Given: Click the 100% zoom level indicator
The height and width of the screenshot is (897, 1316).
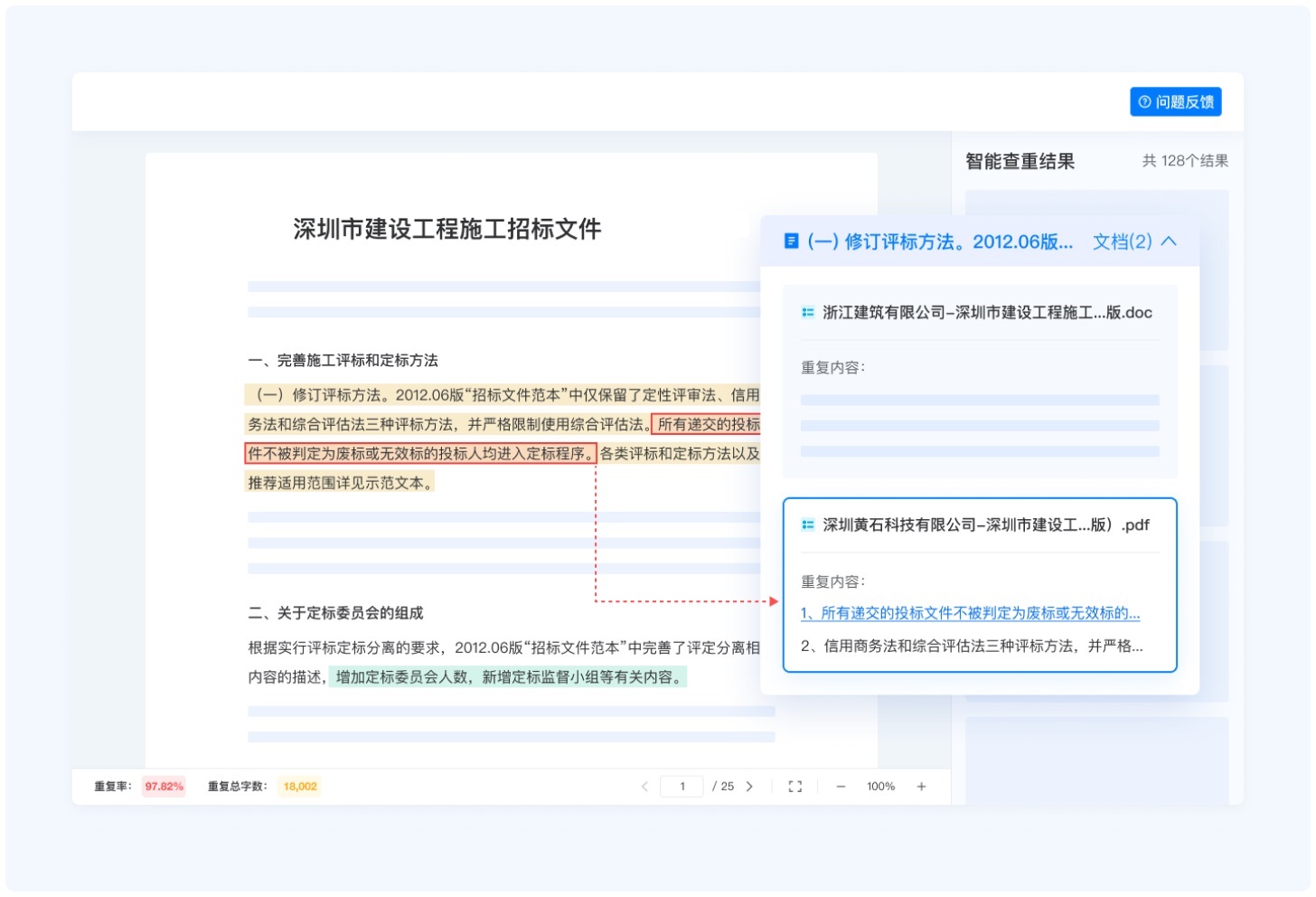Looking at the screenshot, I should click(x=880, y=787).
